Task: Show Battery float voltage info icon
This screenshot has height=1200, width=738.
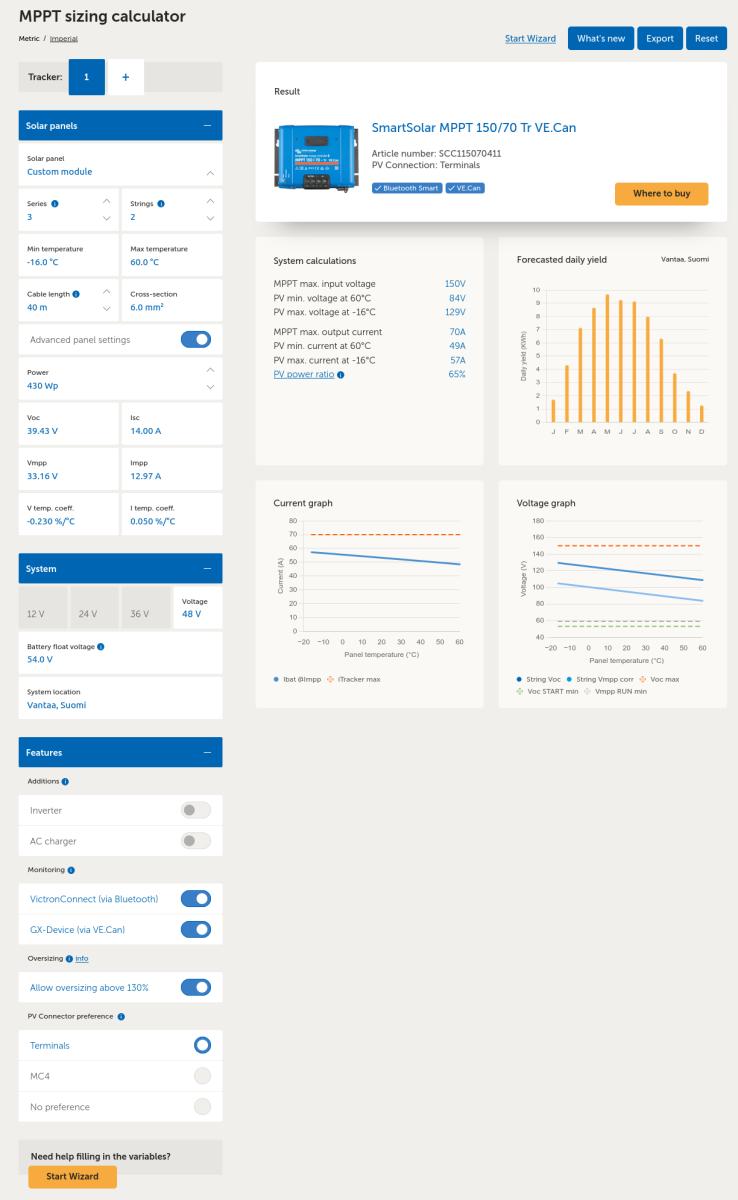Action: (101, 646)
